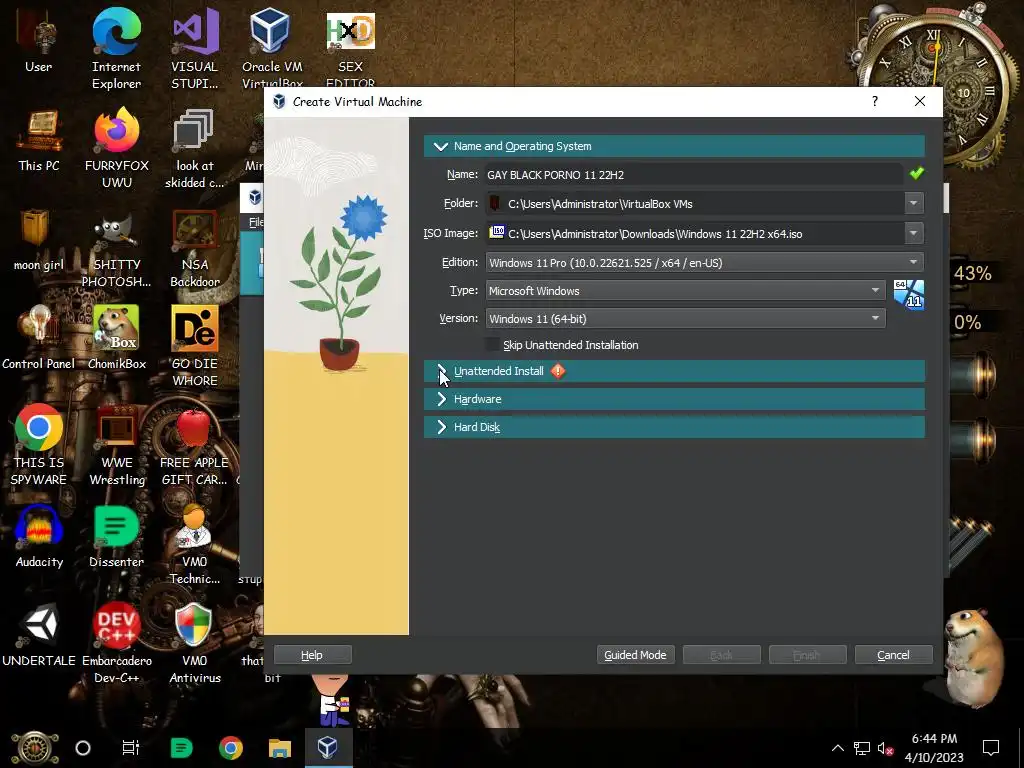1024x768 pixels.
Task: Open the Edition dropdown
Action: [x=705, y=263]
